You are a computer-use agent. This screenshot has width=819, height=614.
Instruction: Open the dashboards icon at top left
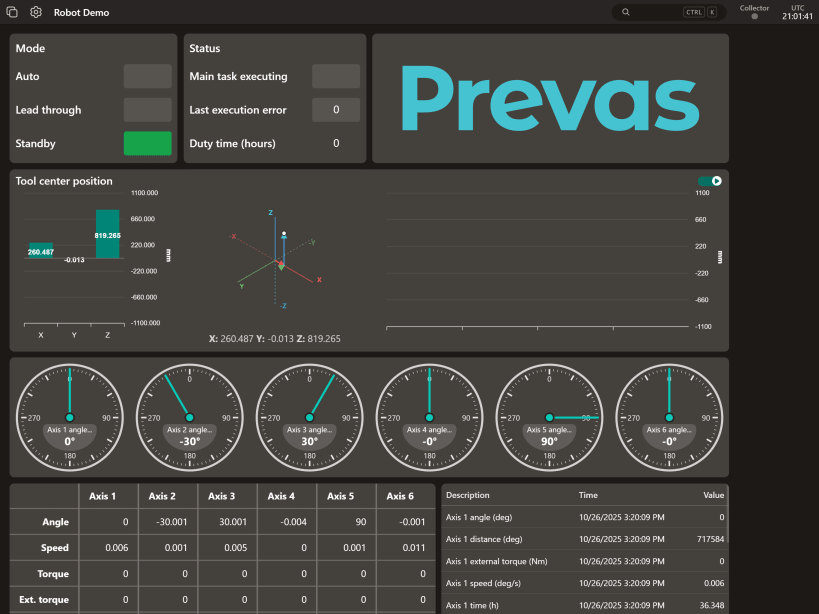tap(11, 12)
